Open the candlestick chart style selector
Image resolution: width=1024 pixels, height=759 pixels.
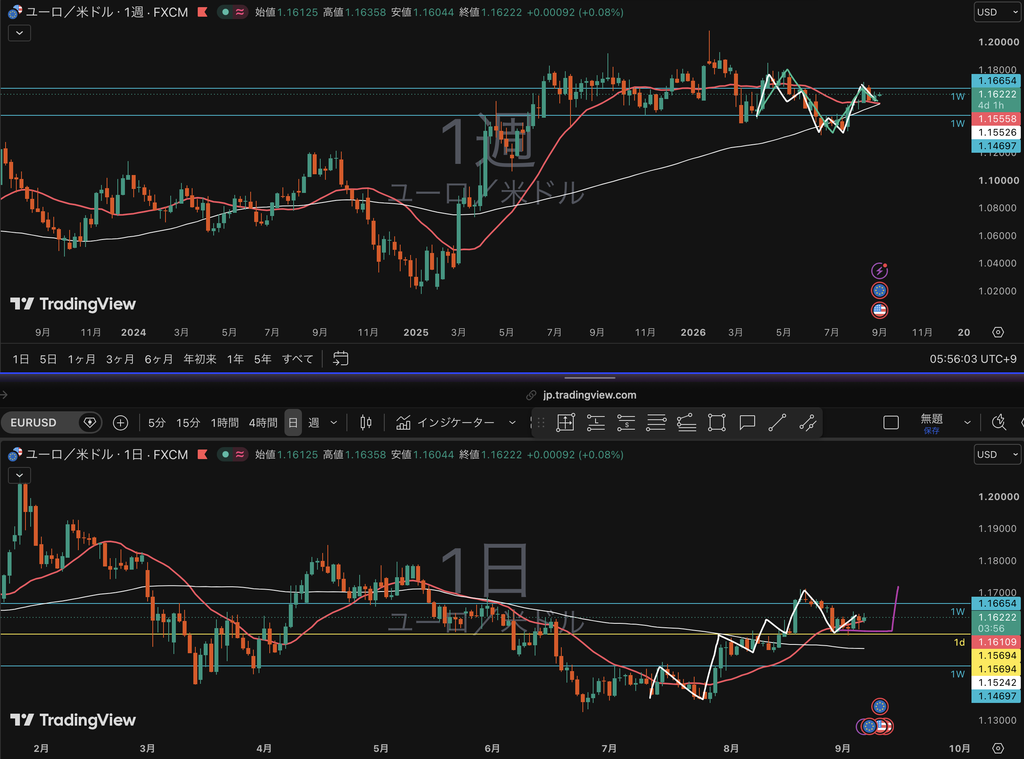[366, 423]
